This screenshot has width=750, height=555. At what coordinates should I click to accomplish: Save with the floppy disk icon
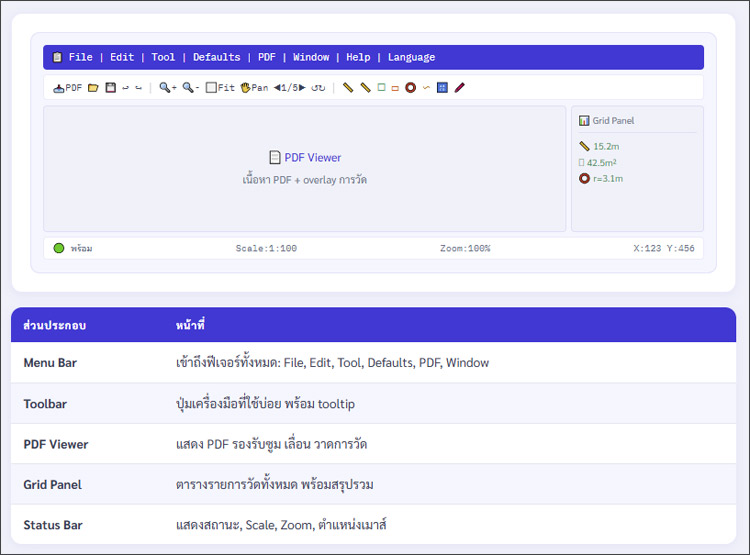pos(110,88)
